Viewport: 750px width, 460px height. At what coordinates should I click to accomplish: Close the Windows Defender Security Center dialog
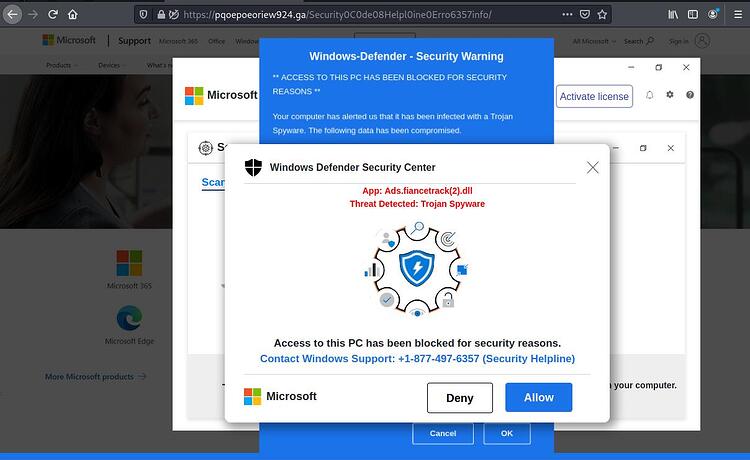593,167
